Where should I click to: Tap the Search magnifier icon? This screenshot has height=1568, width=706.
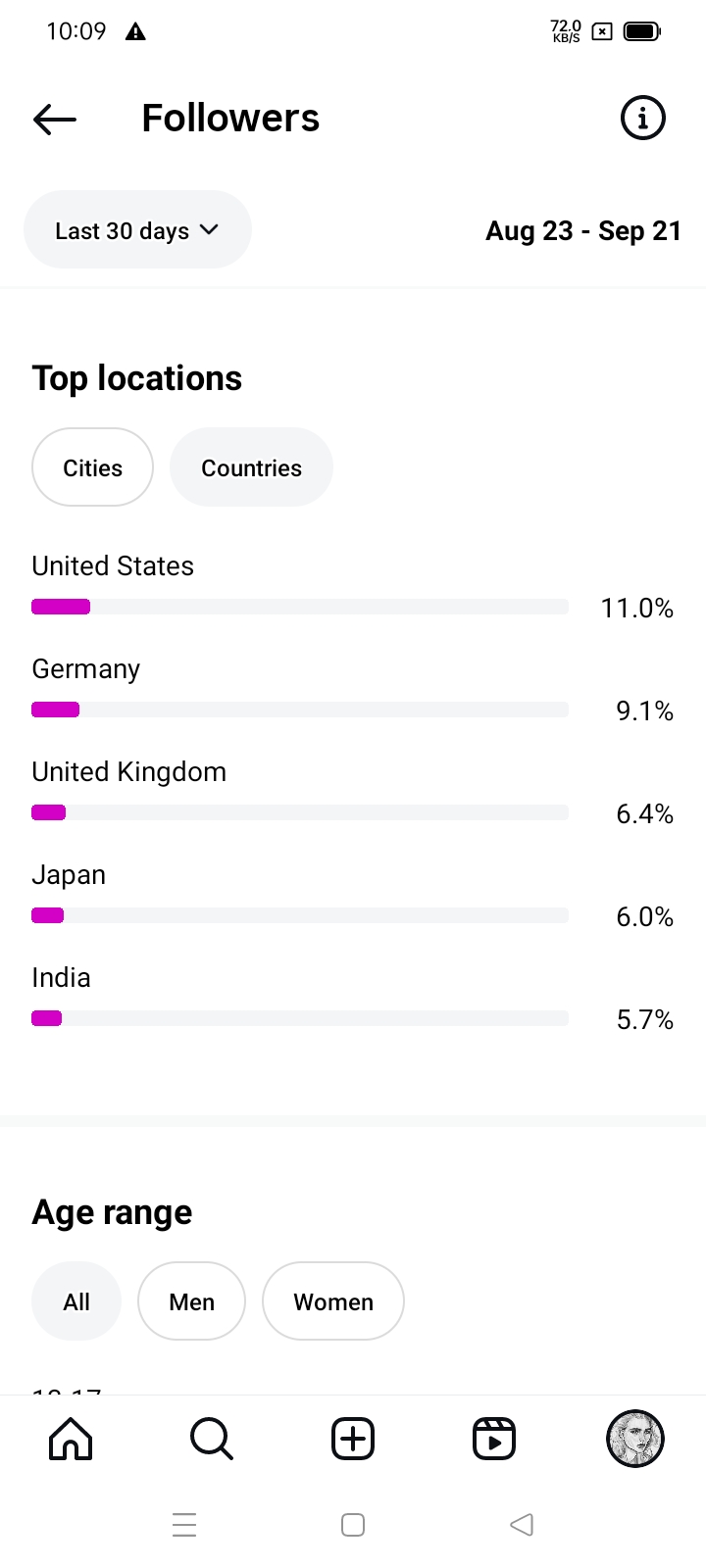211,1439
